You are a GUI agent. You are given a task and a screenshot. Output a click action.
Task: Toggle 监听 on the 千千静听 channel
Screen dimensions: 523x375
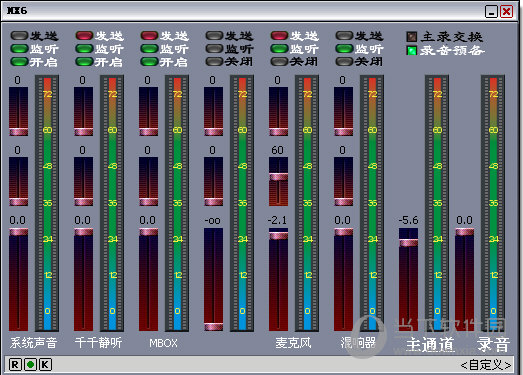(x=84, y=49)
